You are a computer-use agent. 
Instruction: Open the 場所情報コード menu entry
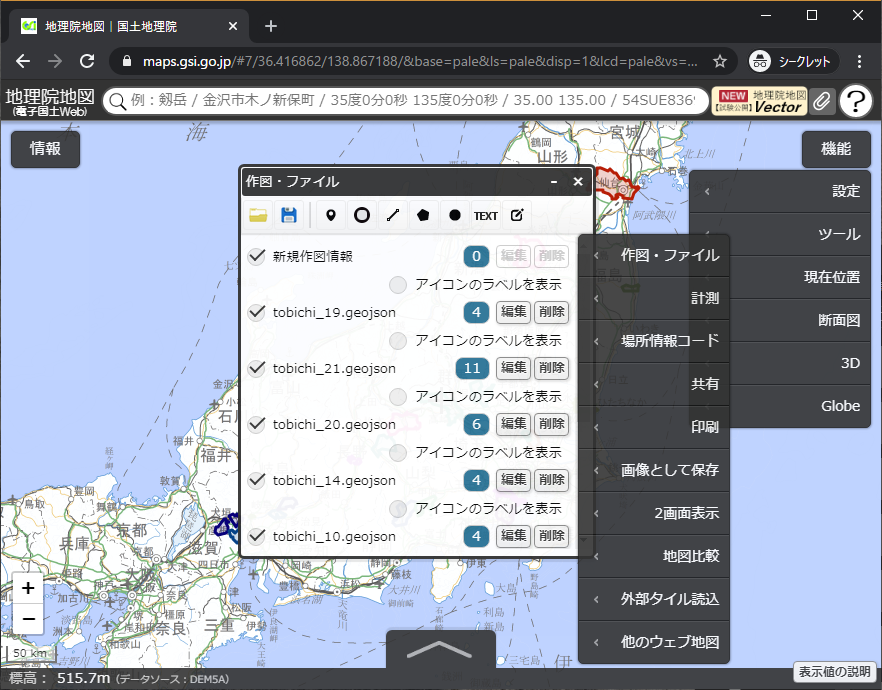coord(654,341)
